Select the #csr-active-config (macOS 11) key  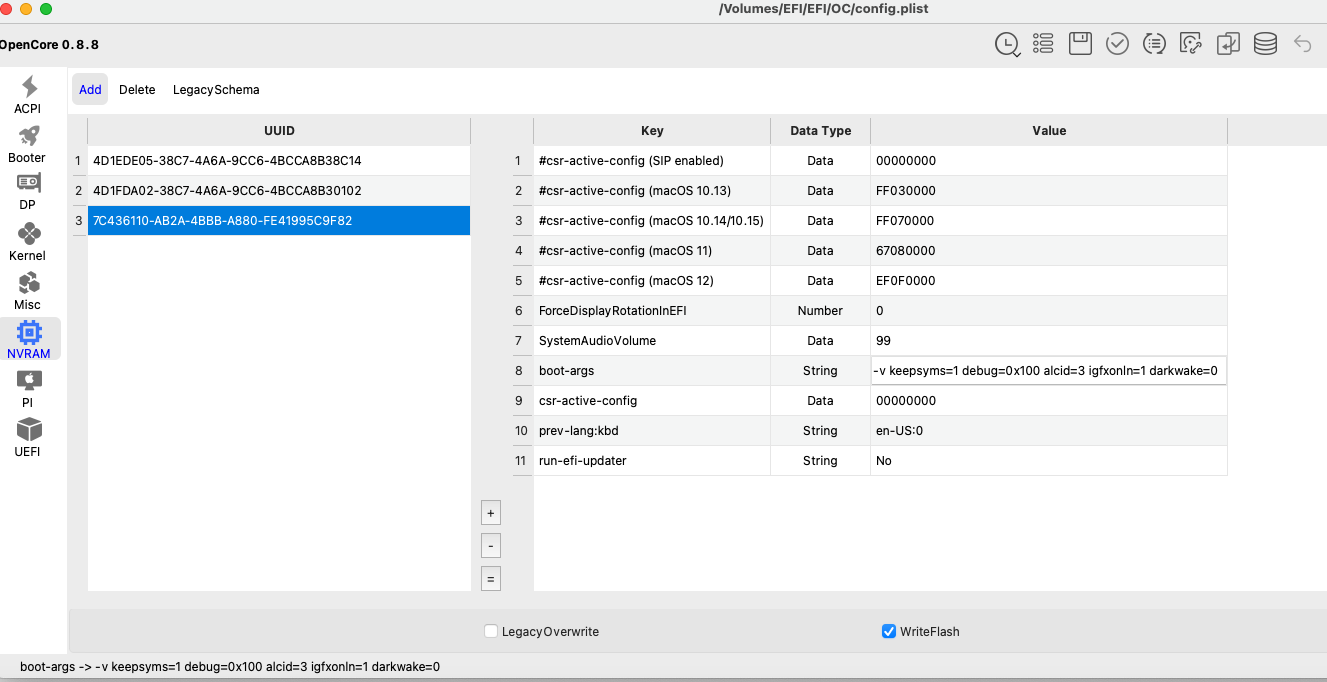tap(652, 250)
